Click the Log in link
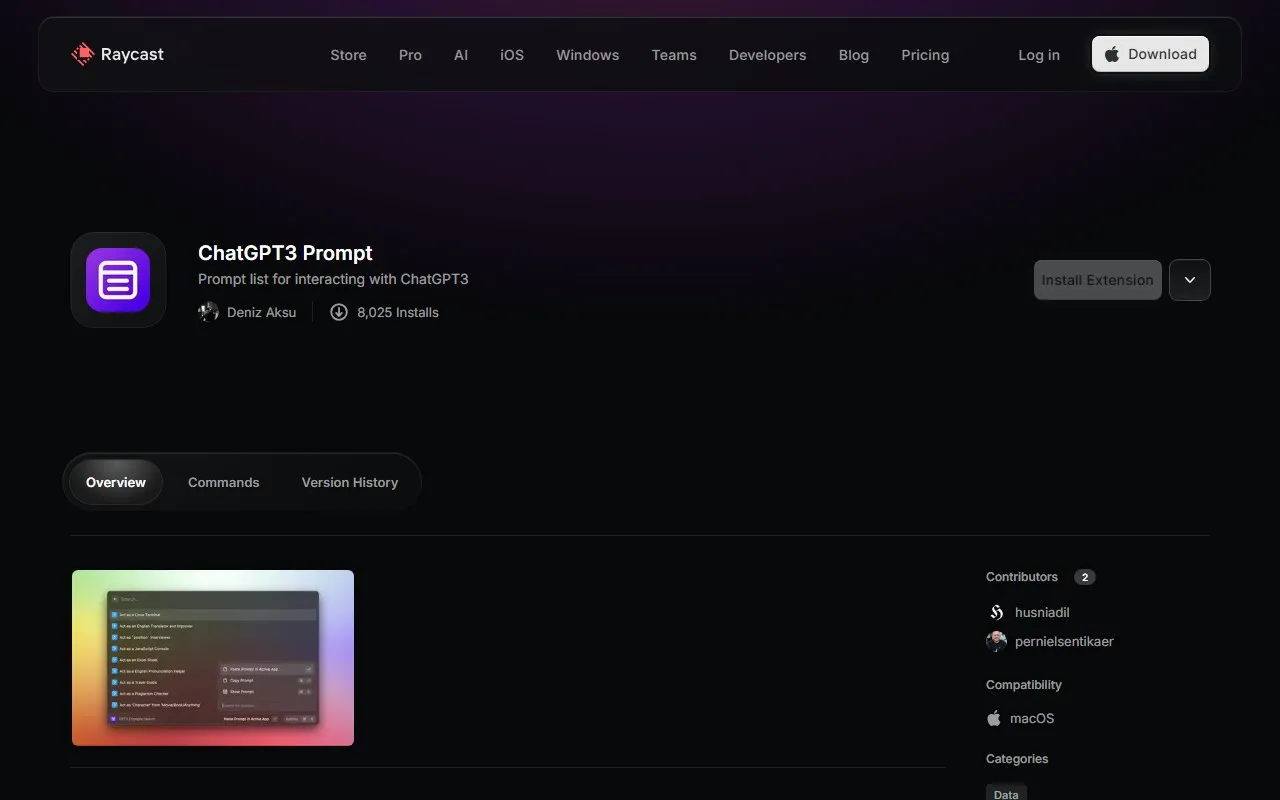This screenshot has width=1280, height=800. coord(1038,55)
